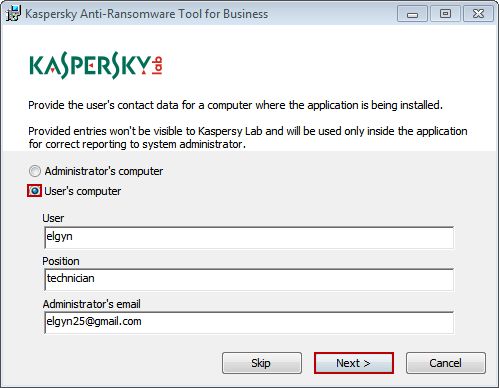
Task: Click the Administrator's email input field
Action: (x=249, y=322)
